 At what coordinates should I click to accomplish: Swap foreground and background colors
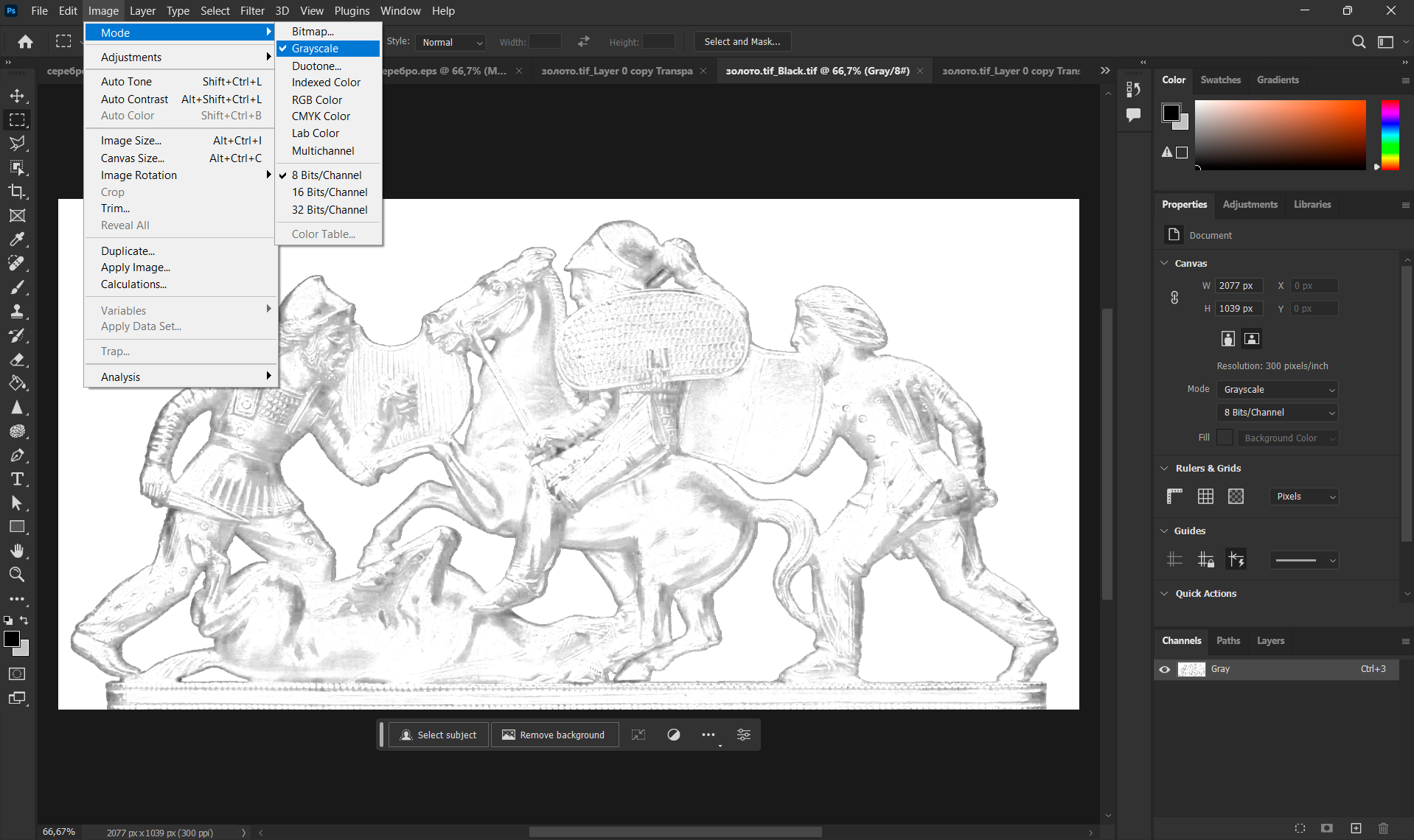[24, 620]
